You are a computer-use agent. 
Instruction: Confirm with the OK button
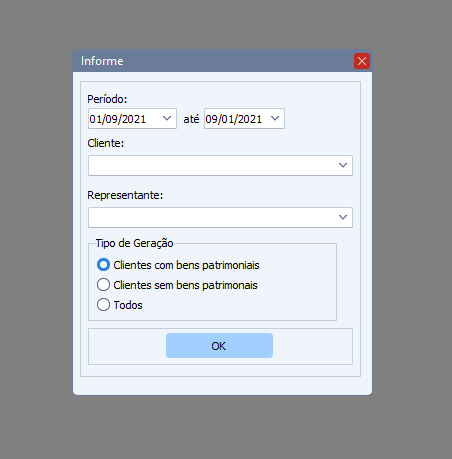click(x=219, y=346)
